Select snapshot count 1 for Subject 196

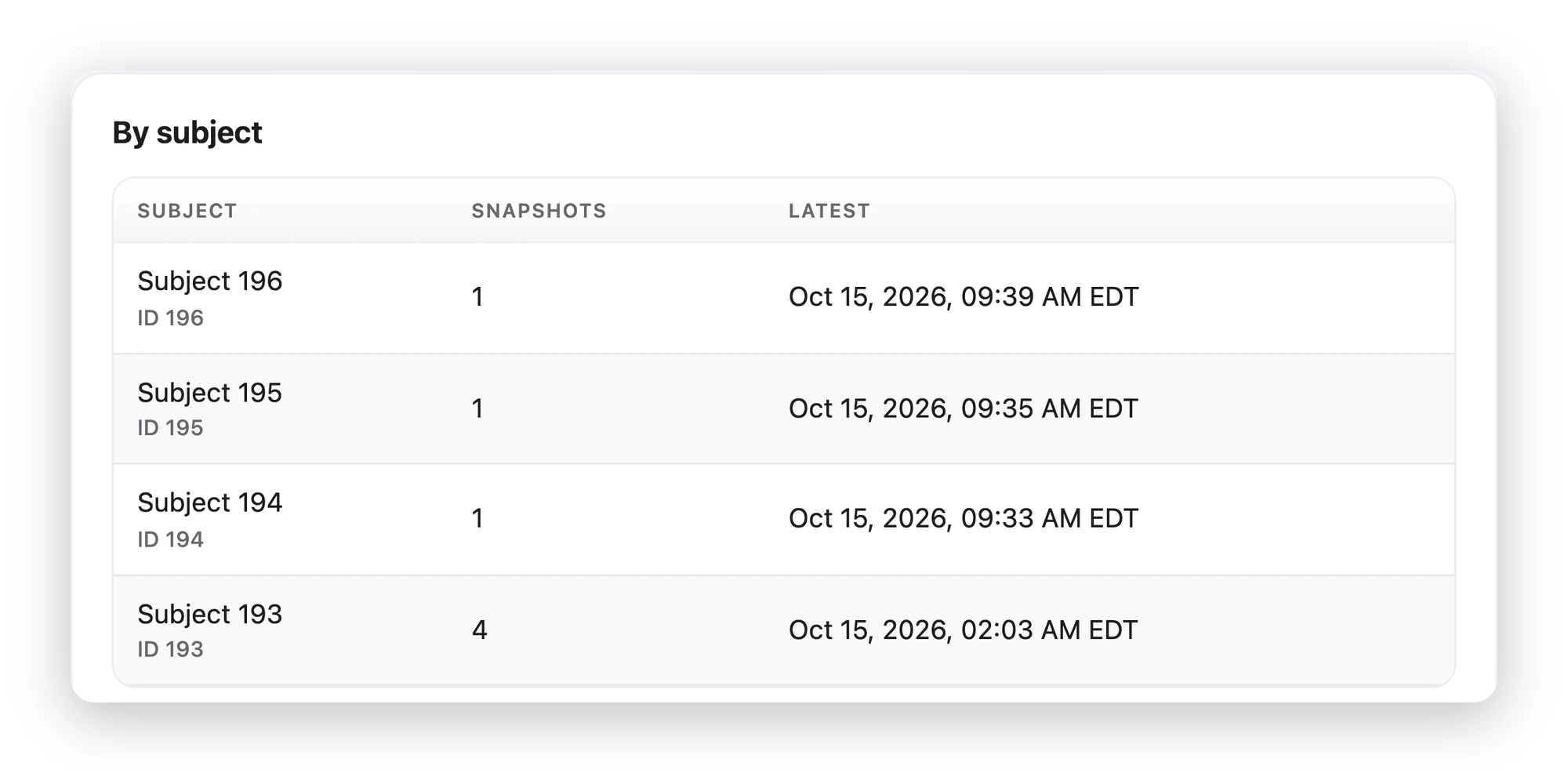[477, 297]
